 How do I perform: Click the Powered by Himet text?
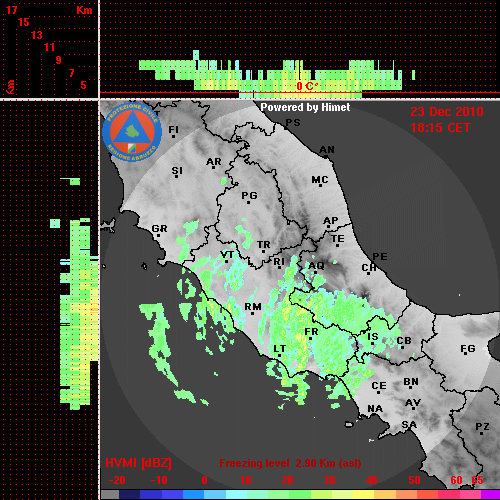click(x=305, y=107)
